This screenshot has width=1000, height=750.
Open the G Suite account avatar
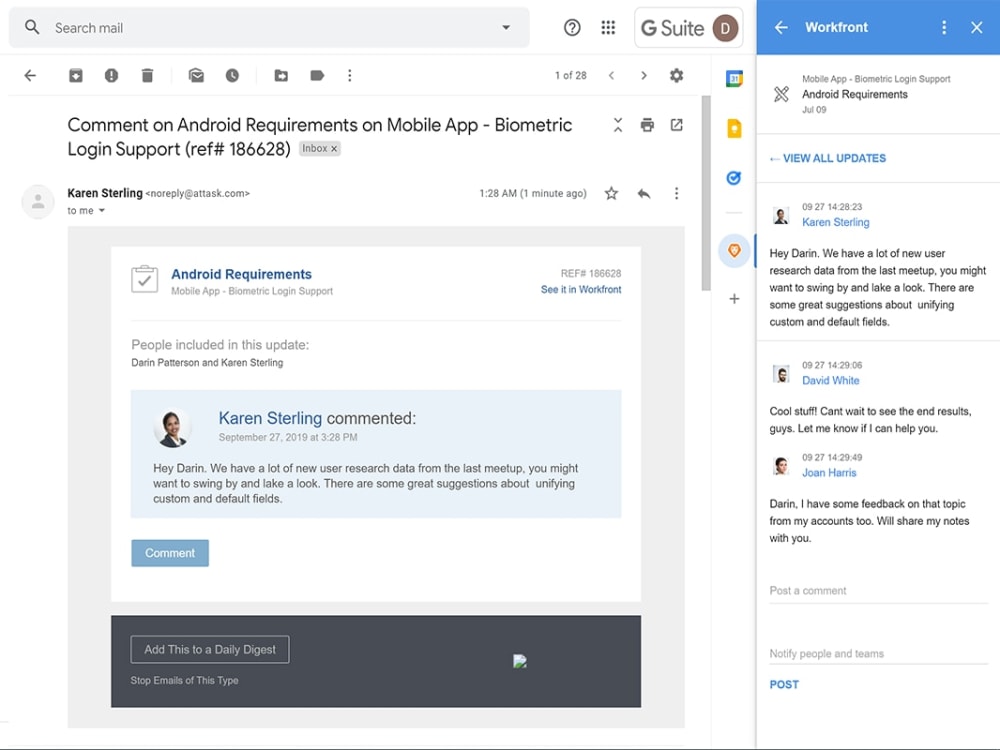[x=725, y=28]
